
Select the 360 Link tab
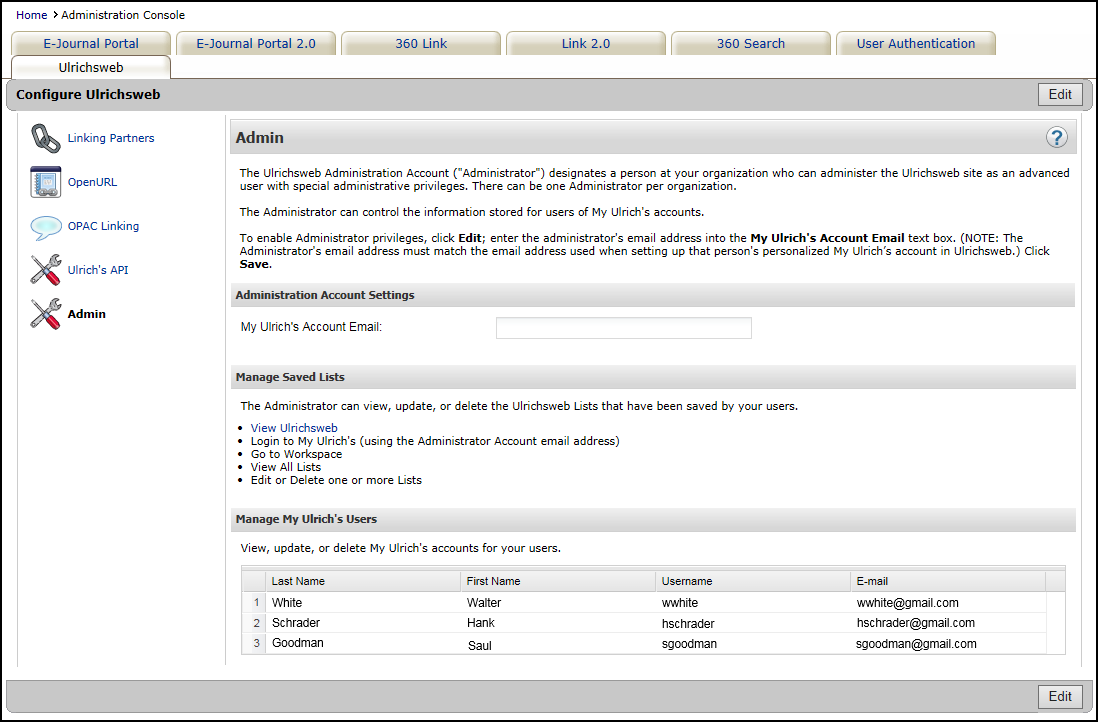(421, 44)
